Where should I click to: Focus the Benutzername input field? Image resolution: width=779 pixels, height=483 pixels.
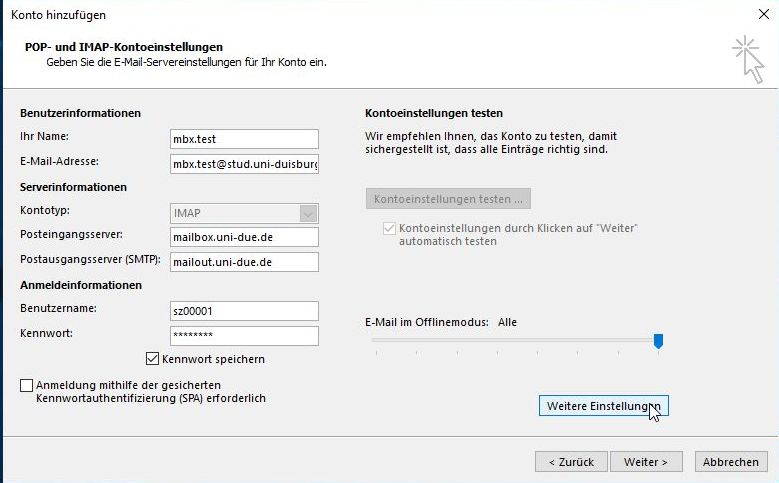(x=244, y=311)
